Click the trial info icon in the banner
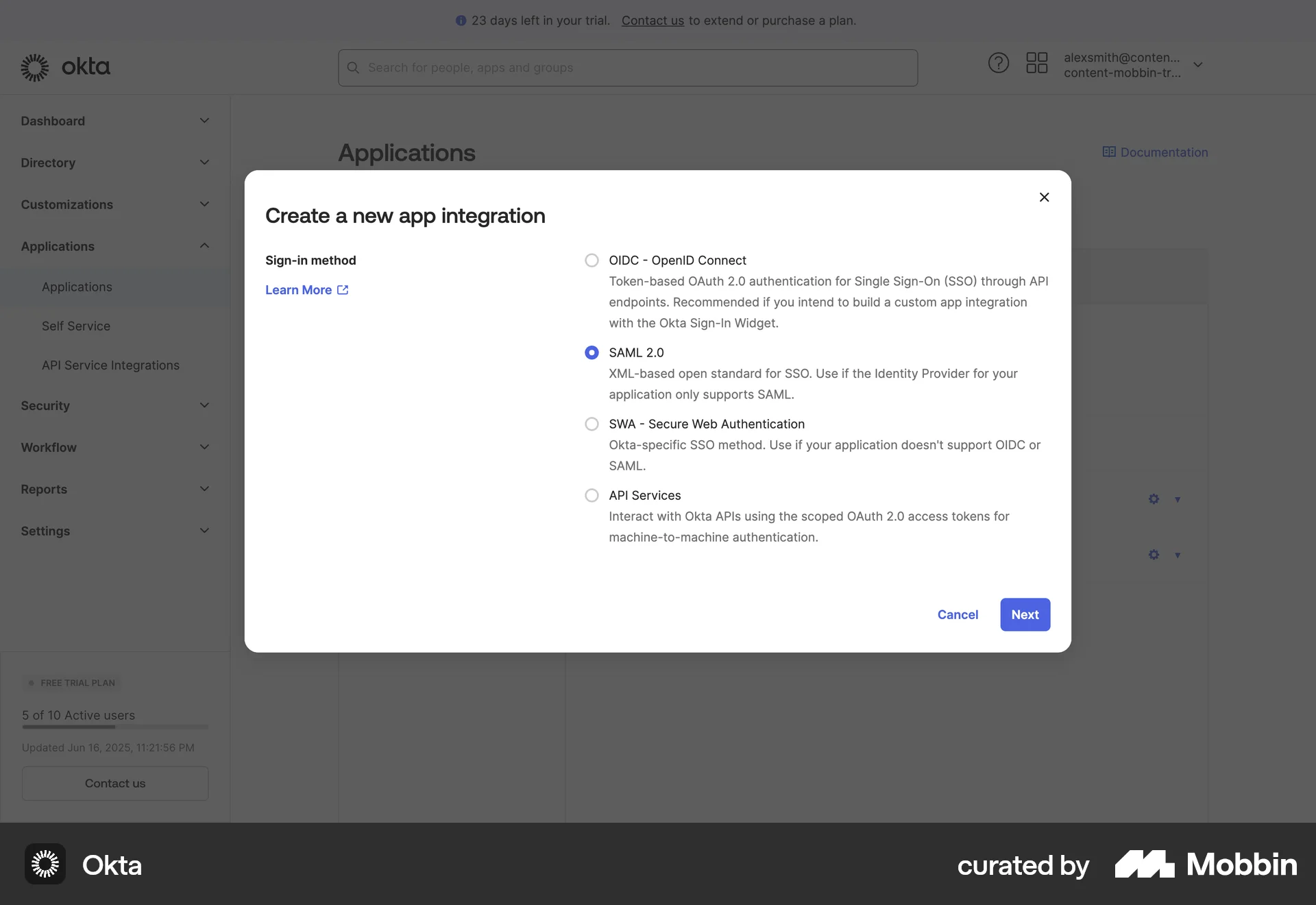Viewport: 1316px width, 905px height. tap(461, 21)
